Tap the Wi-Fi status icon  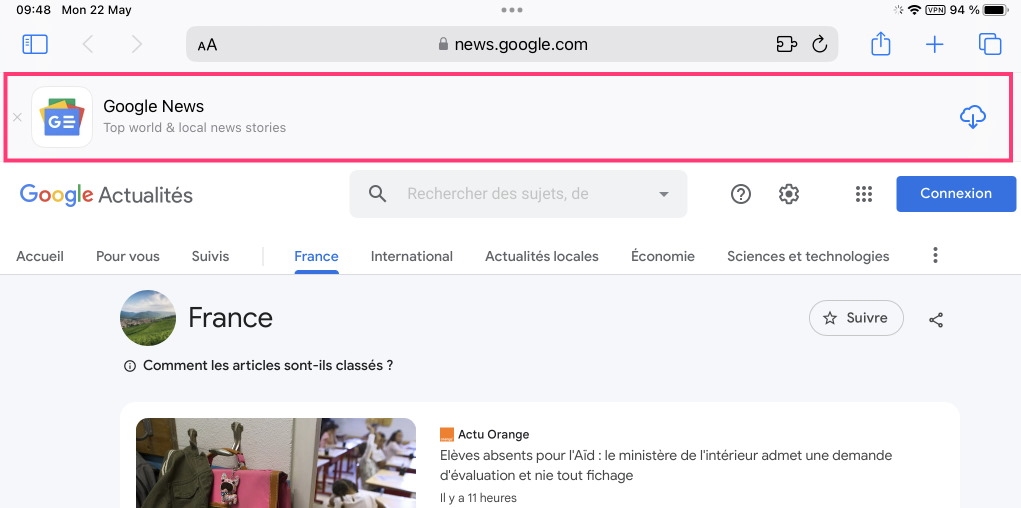click(x=915, y=10)
